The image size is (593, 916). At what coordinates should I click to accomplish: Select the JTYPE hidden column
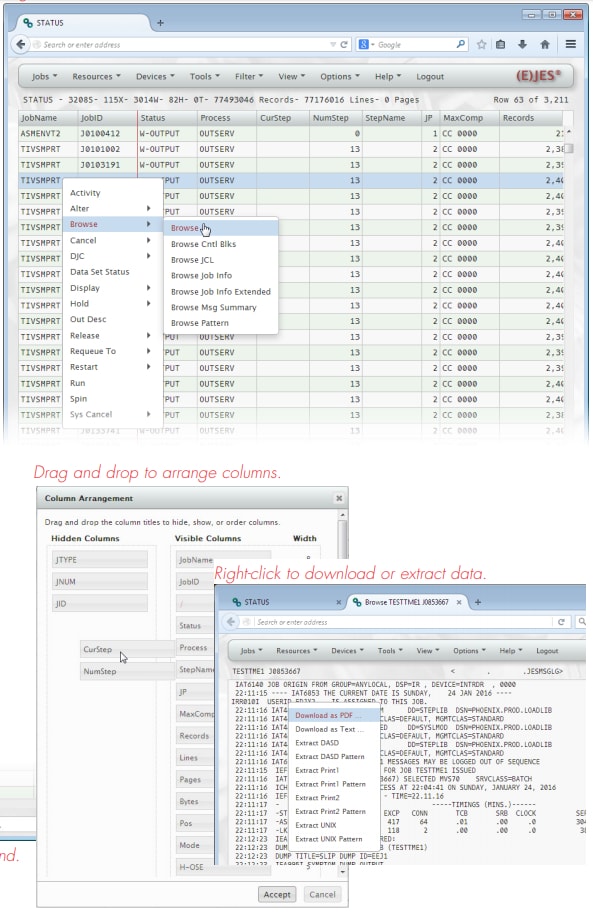pos(99,560)
